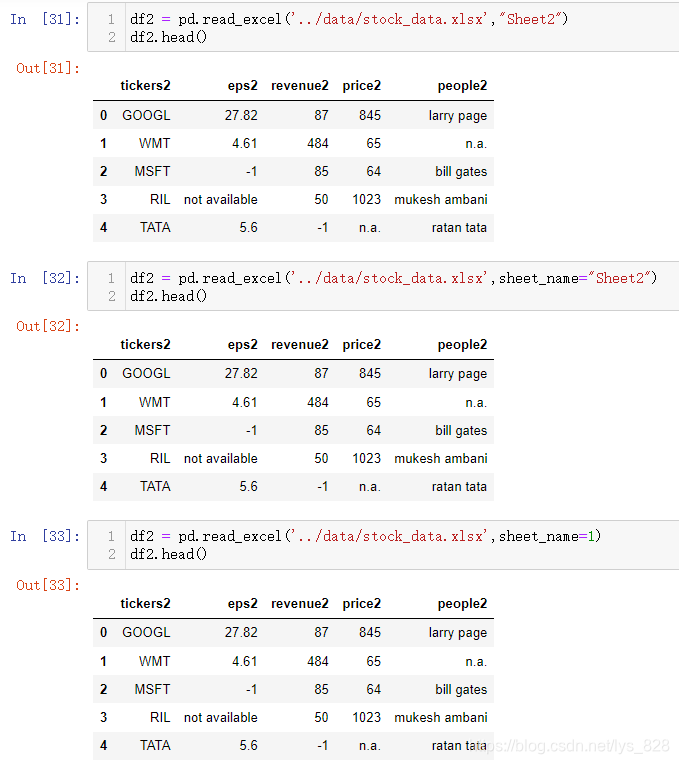Click TATA row's -1 revenue cell in Out[33]
This screenshot has height=764, width=679.
tap(322, 745)
